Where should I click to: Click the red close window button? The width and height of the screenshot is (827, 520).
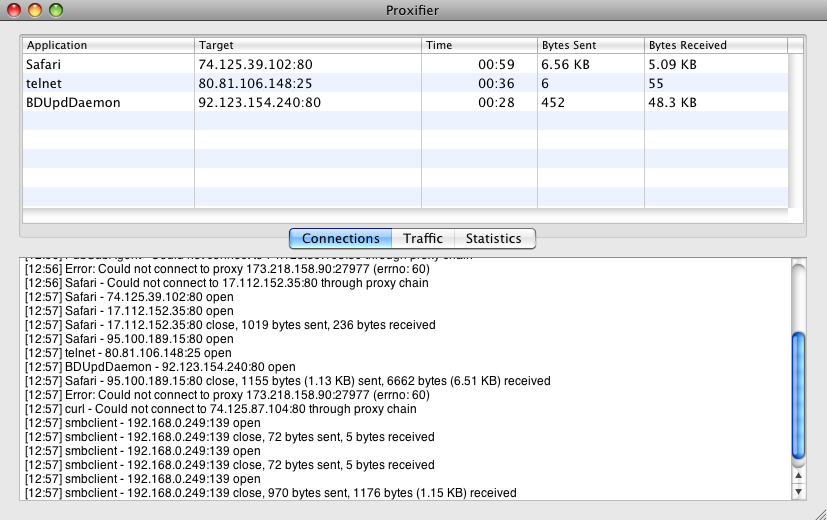14,10
